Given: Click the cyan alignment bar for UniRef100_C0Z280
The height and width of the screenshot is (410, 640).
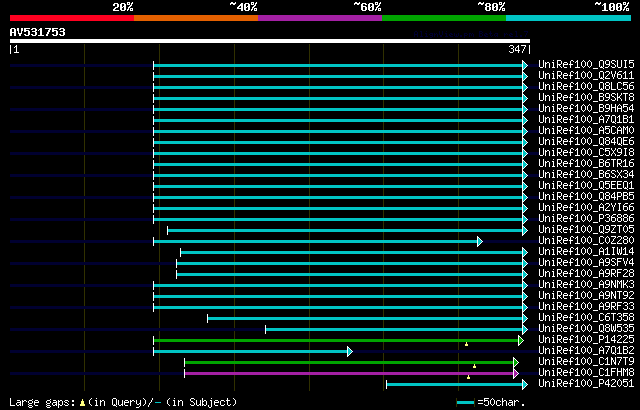Looking at the screenshot, I should pos(318,242).
